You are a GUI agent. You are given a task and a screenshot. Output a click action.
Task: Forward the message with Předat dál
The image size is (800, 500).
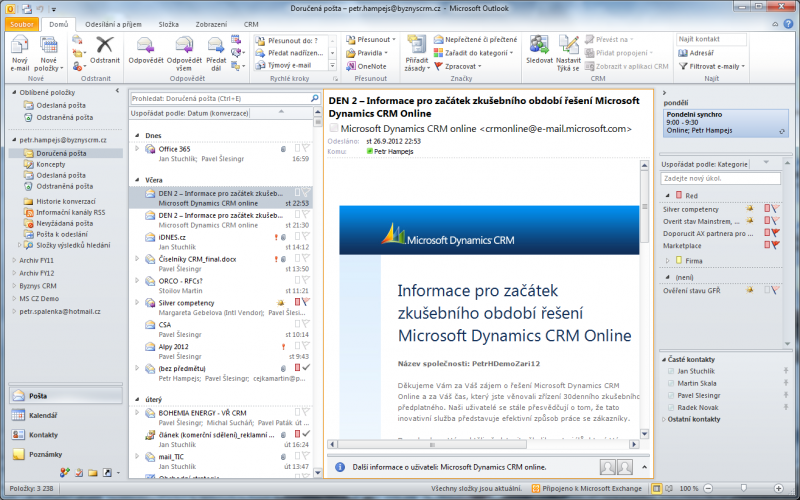pos(216,53)
